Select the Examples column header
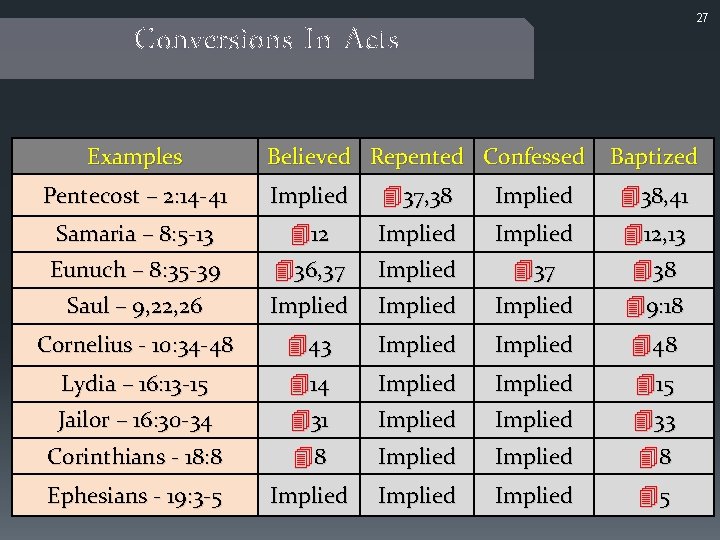 tap(135, 157)
